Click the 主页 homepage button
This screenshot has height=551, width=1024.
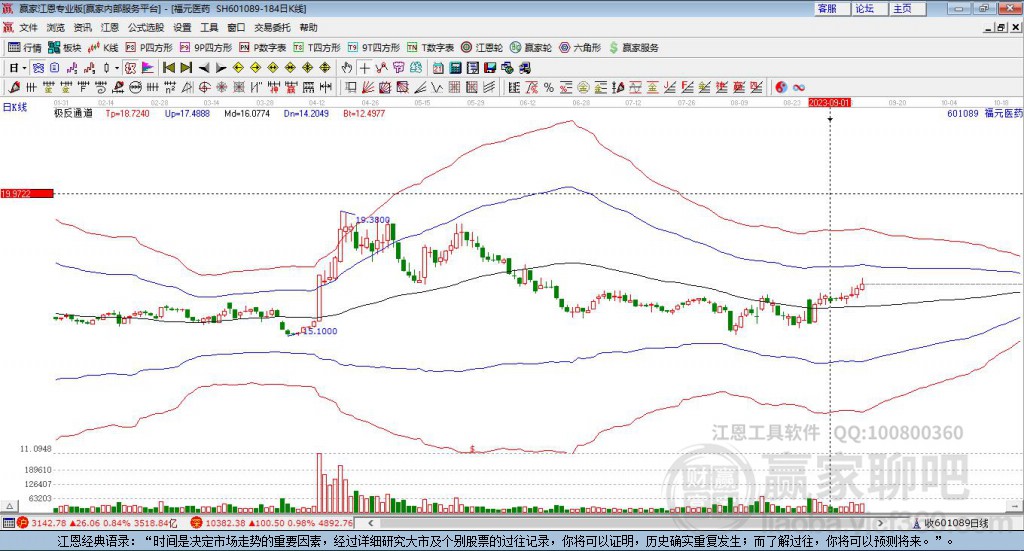(907, 8)
